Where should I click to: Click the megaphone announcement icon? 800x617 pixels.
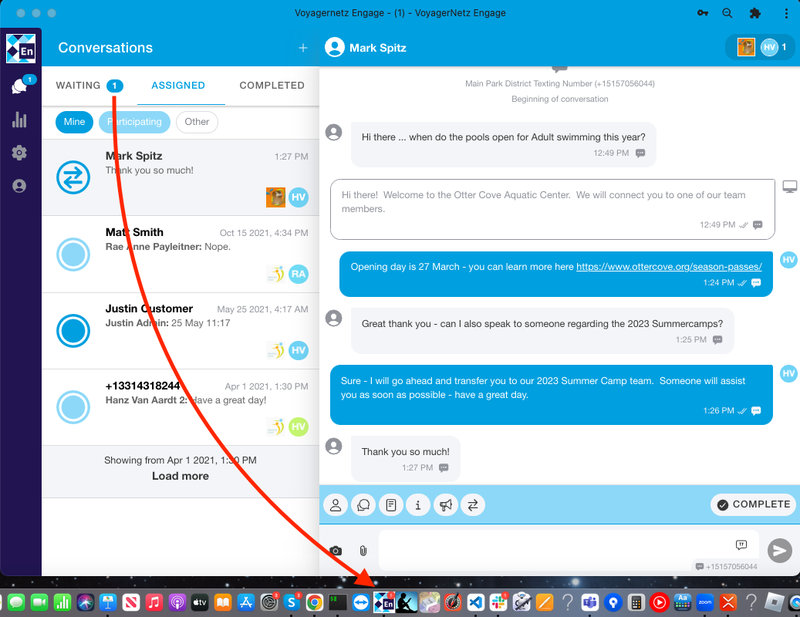[x=445, y=505]
